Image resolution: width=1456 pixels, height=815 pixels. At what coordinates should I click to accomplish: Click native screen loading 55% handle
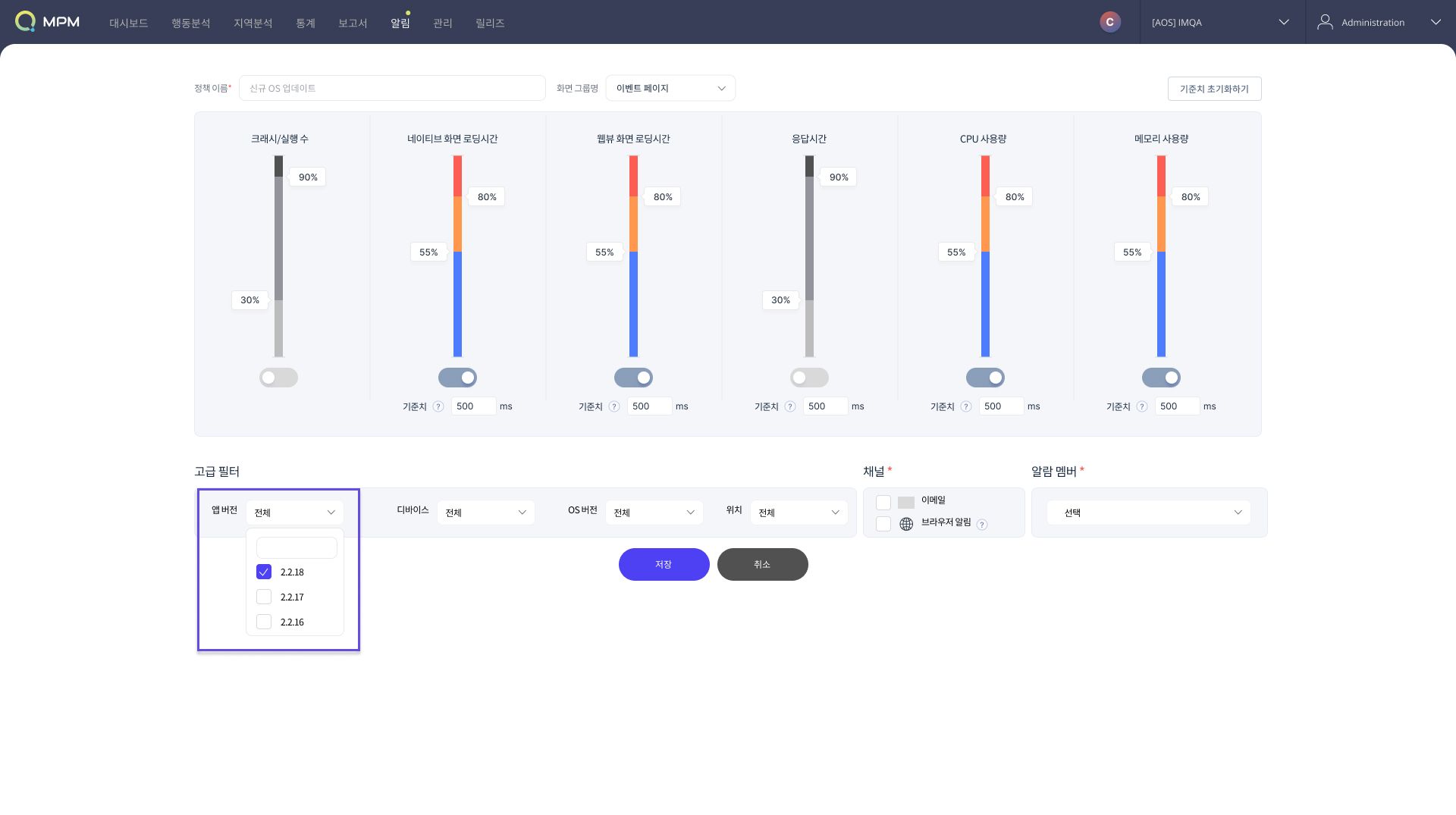coord(429,252)
